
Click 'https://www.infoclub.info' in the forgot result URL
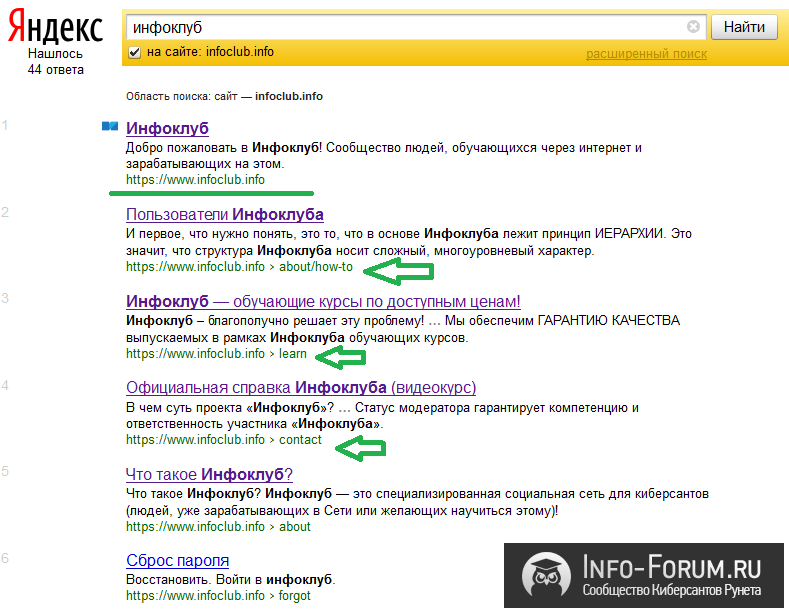195,596
